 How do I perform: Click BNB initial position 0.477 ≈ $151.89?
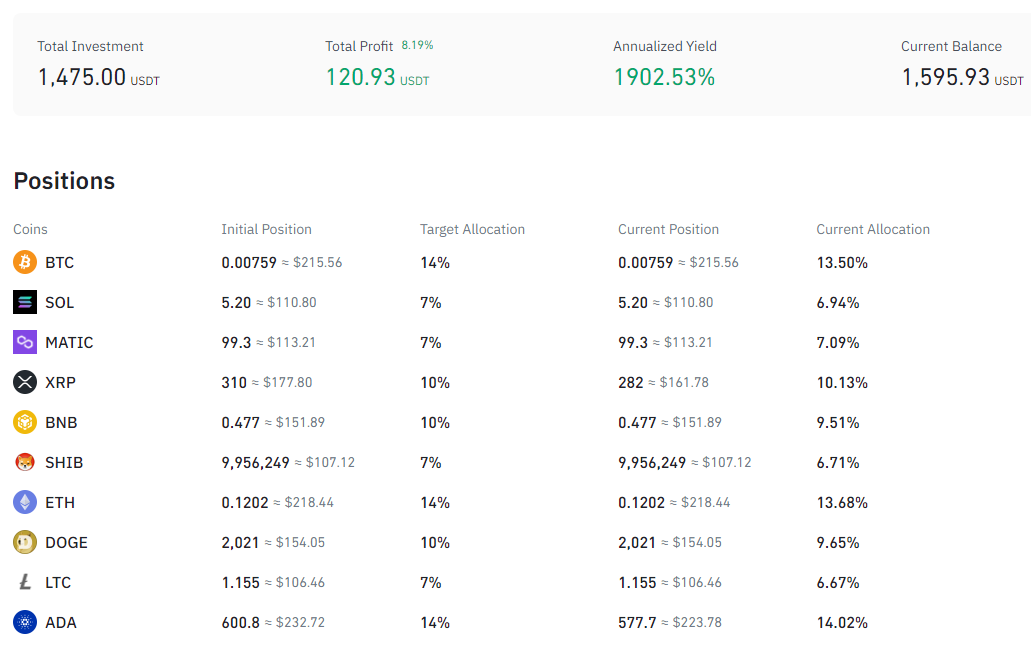(x=274, y=423)
